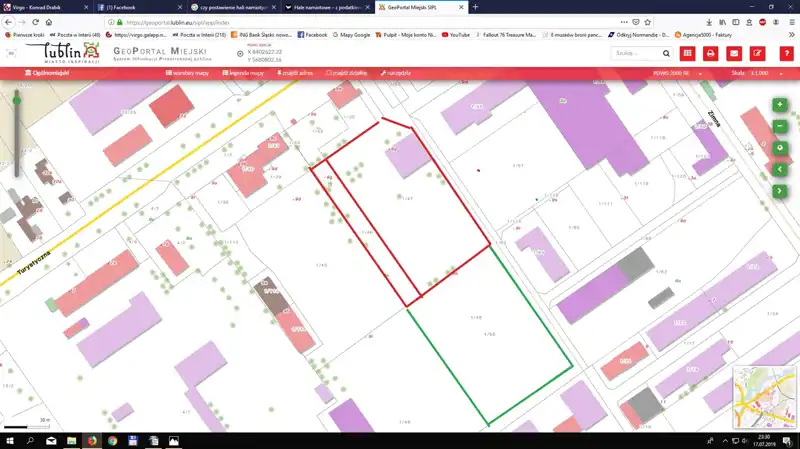Open Agencja5000 - Faktury bookmark
Screen dimensions: 800x449
[x=703, y=35]
